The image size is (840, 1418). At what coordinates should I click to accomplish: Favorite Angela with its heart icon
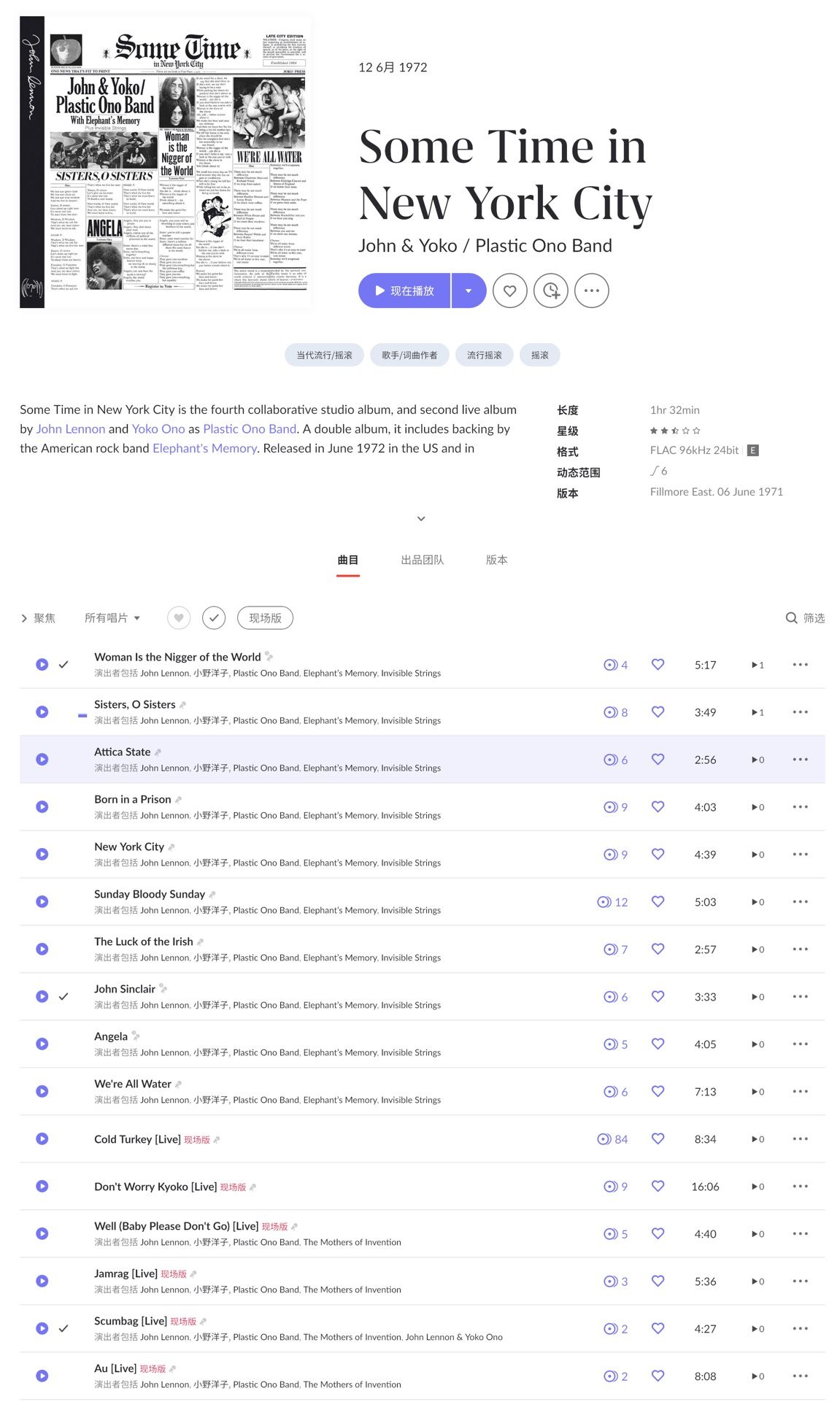pos(658,1044)
